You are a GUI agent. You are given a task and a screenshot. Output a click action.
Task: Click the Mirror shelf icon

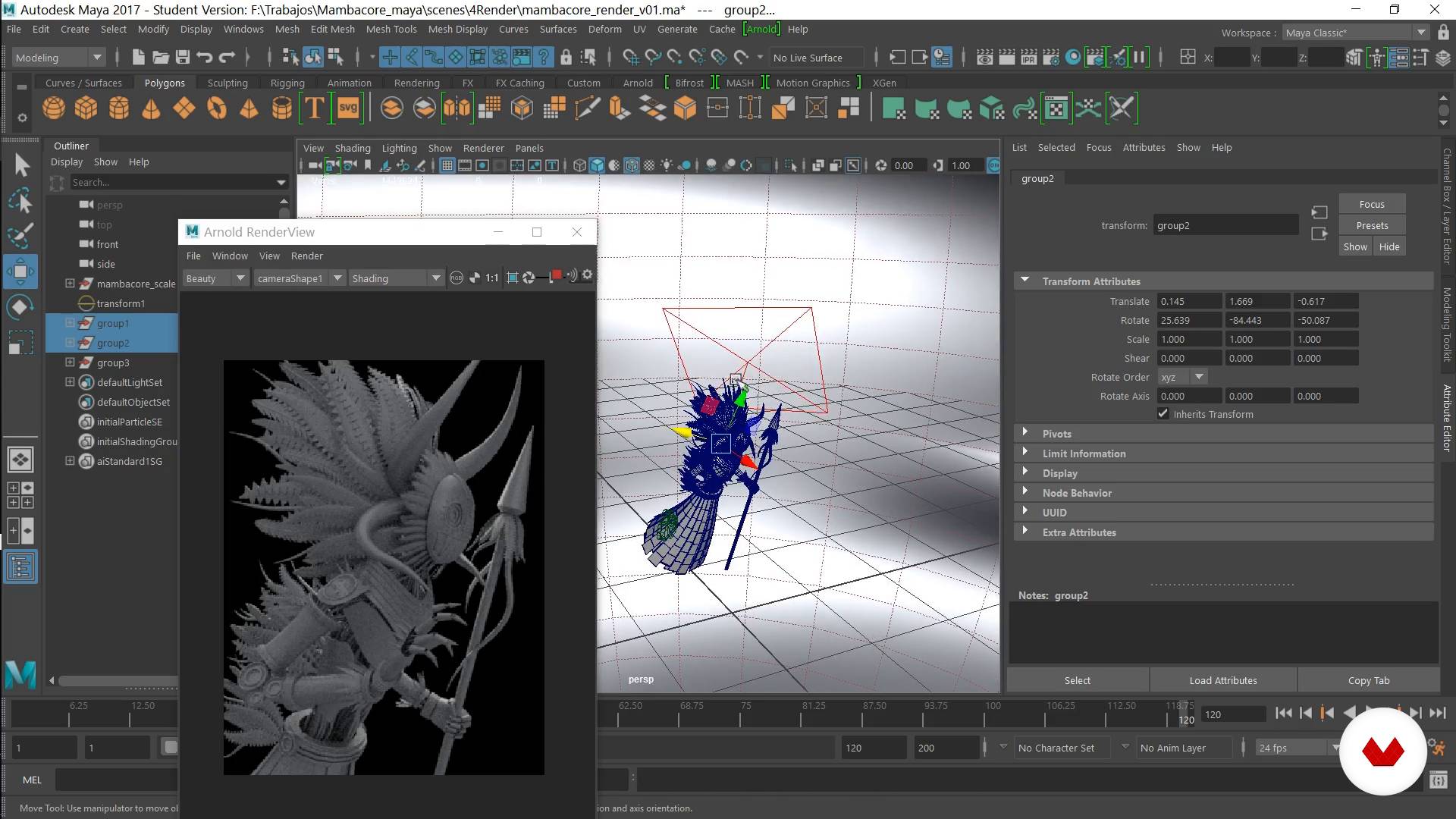click(x=457, y=108)
